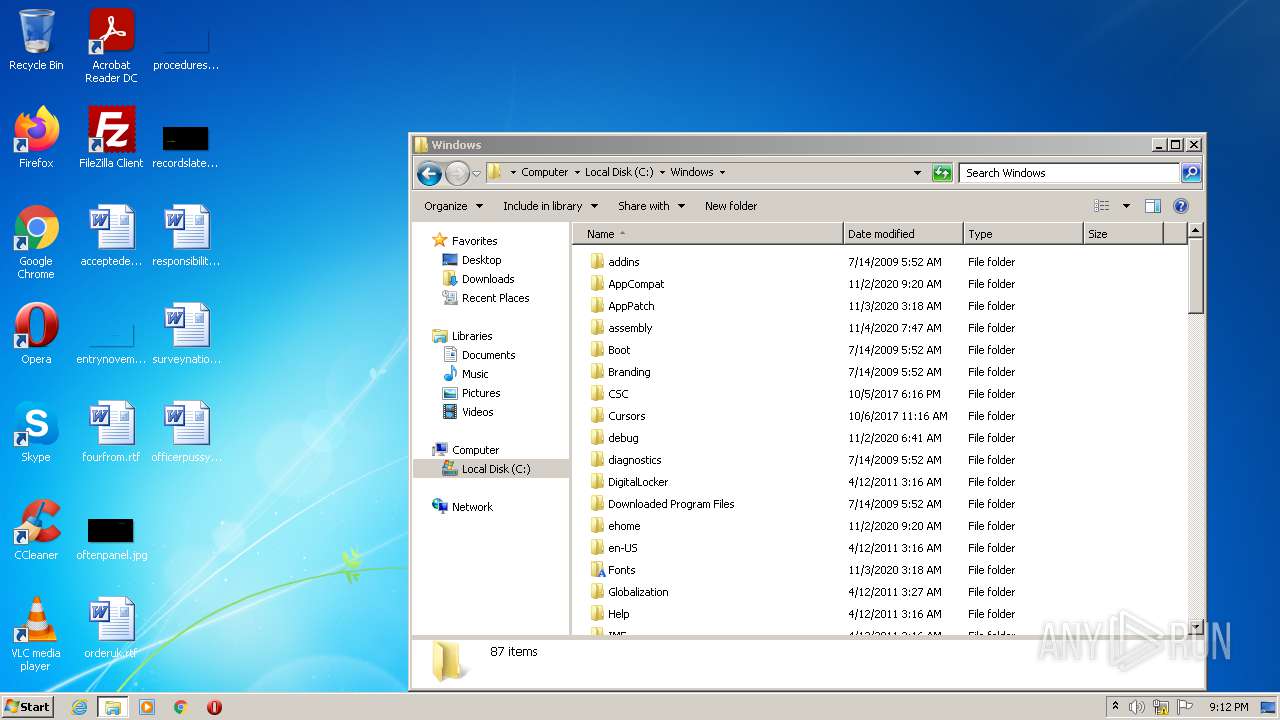Click the search magnifier icon
1280x720 pixels.
1190,173
